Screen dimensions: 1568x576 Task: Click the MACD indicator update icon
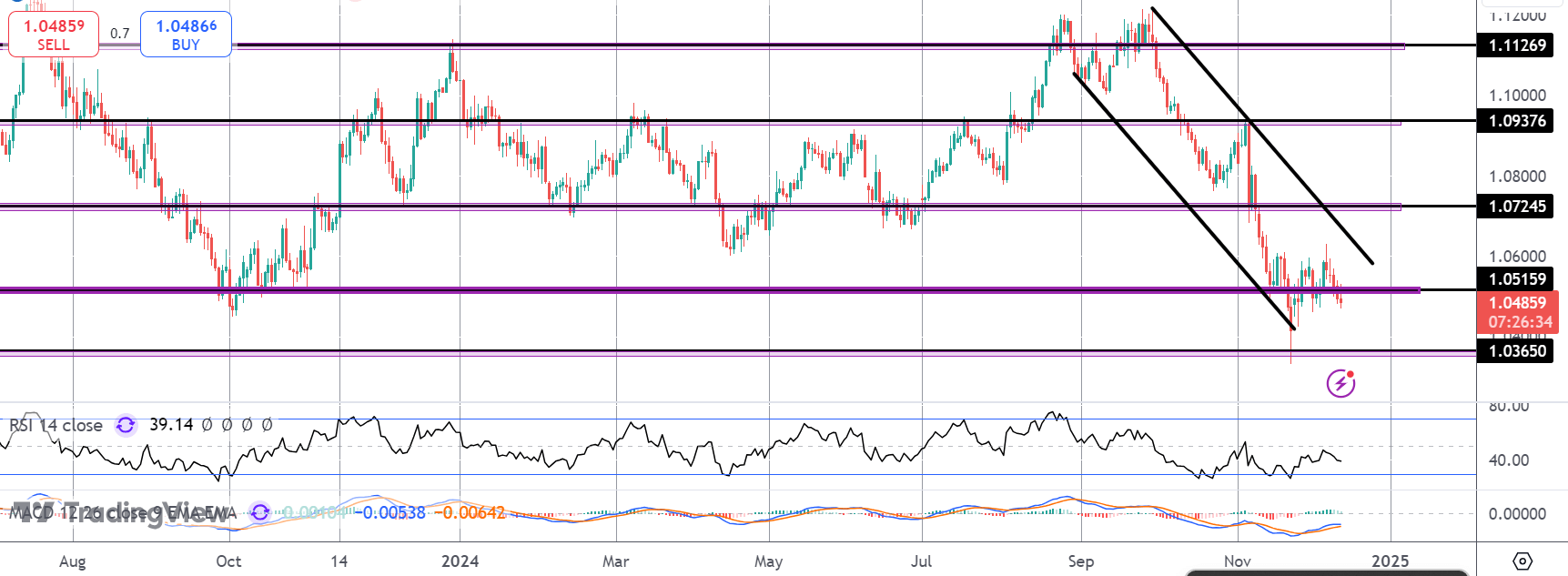coord(260,512)
